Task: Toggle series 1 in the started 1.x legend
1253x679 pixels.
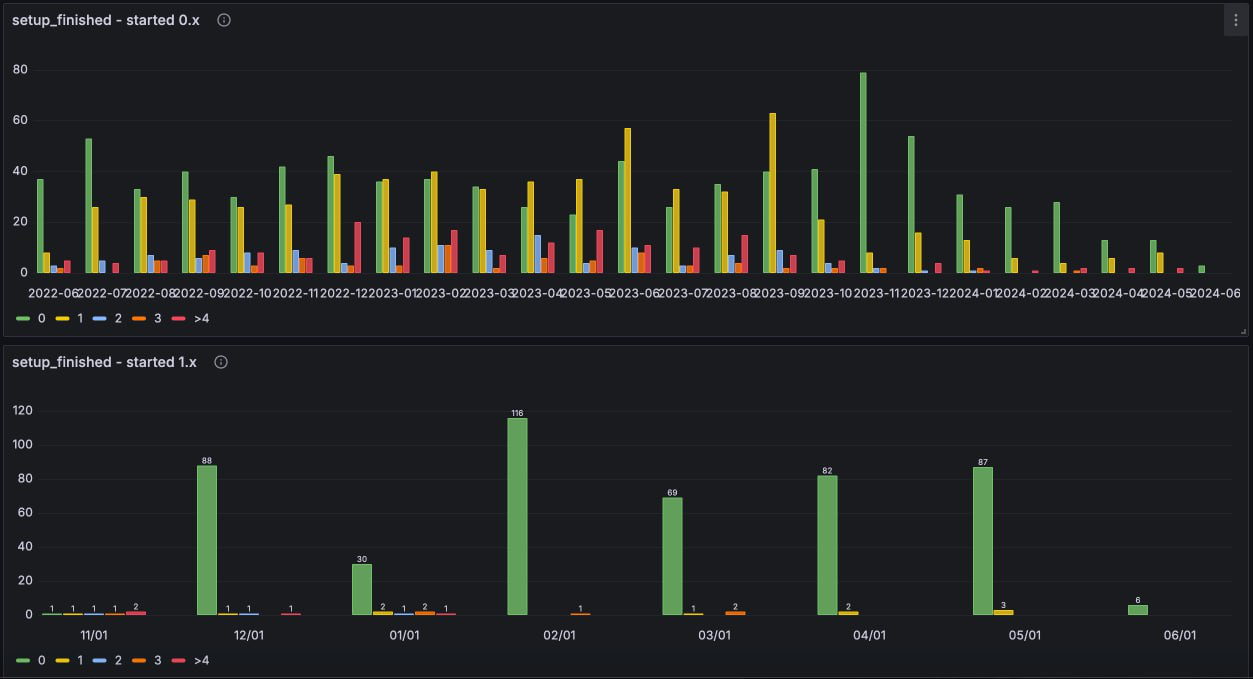Action: (81, 660)
